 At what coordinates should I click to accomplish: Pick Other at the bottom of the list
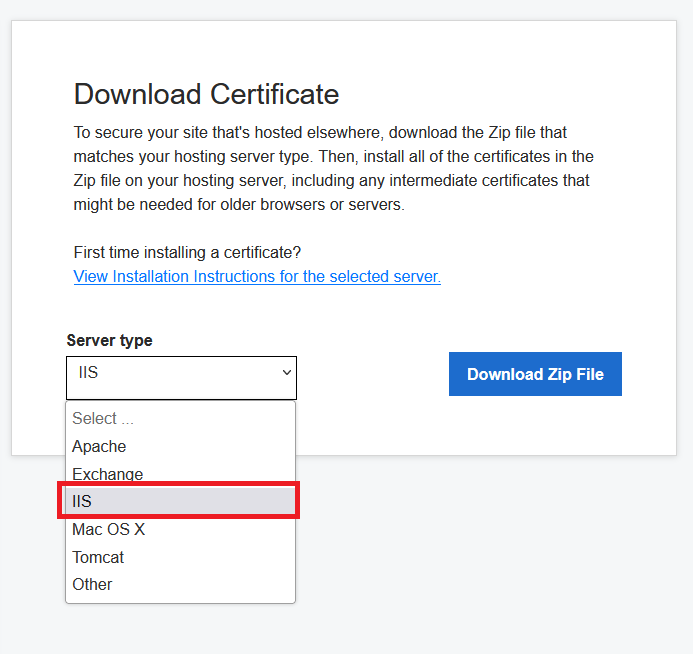(x=92, y=584)
